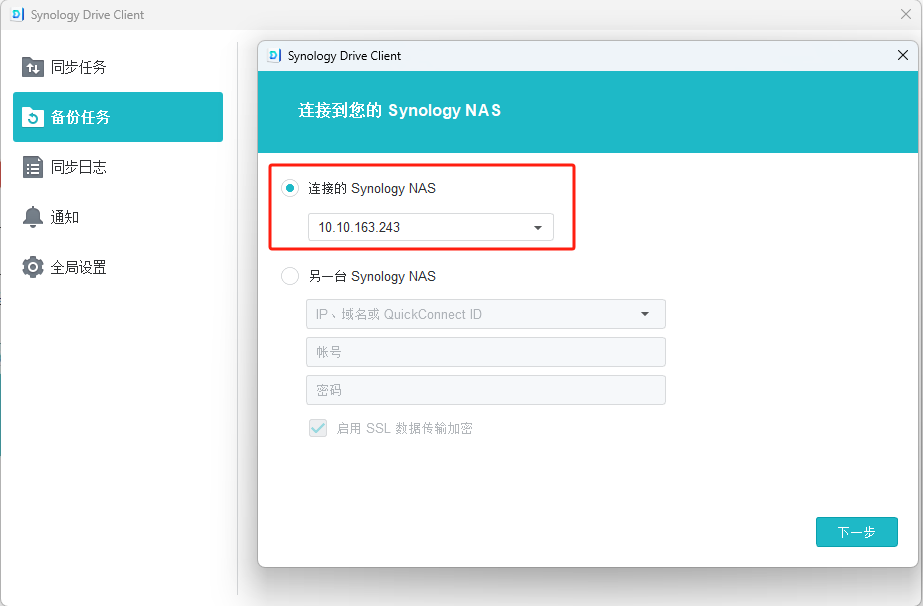Click the 密码 password input field

(x=486, y=390)
